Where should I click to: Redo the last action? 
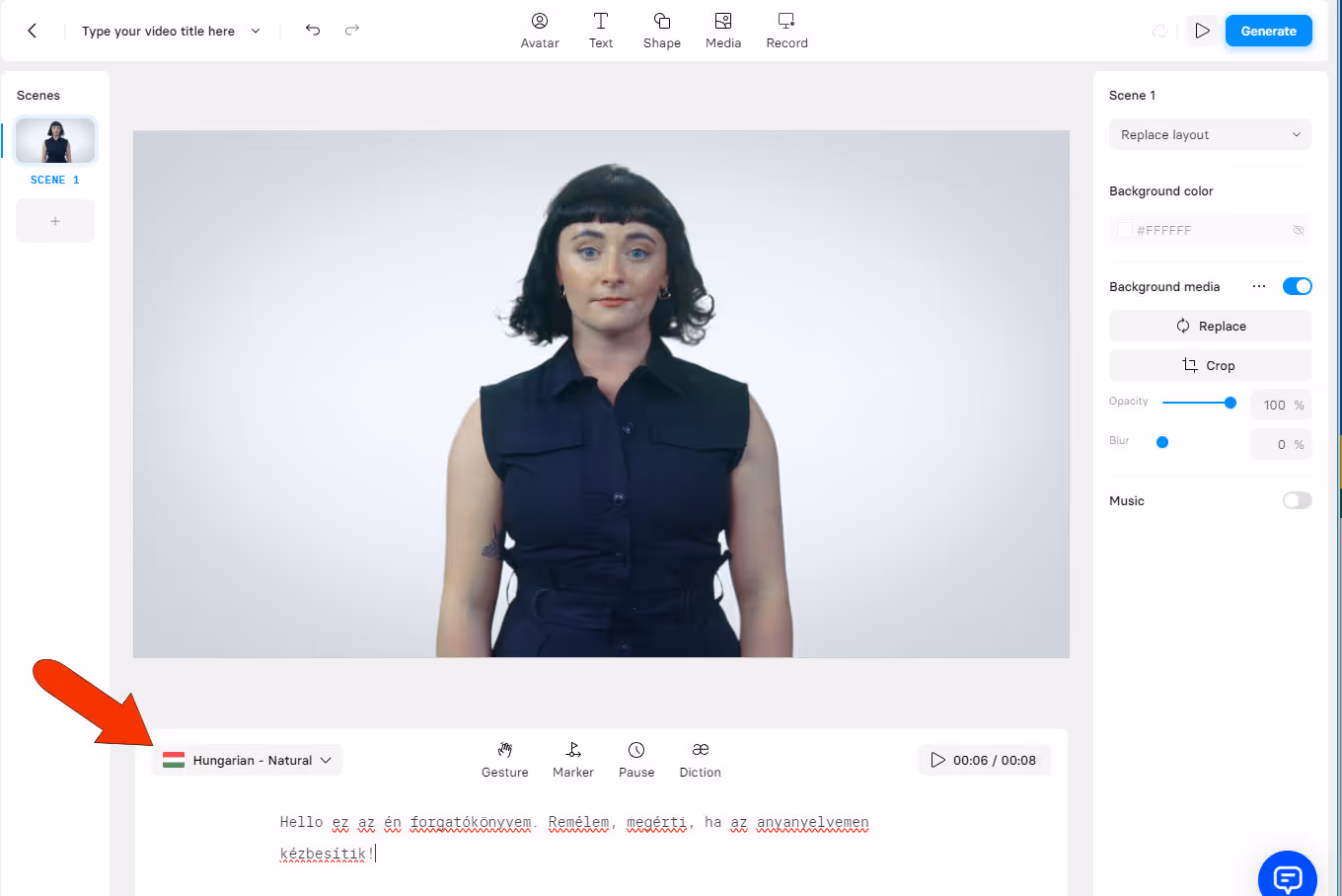tap(352, 30)
